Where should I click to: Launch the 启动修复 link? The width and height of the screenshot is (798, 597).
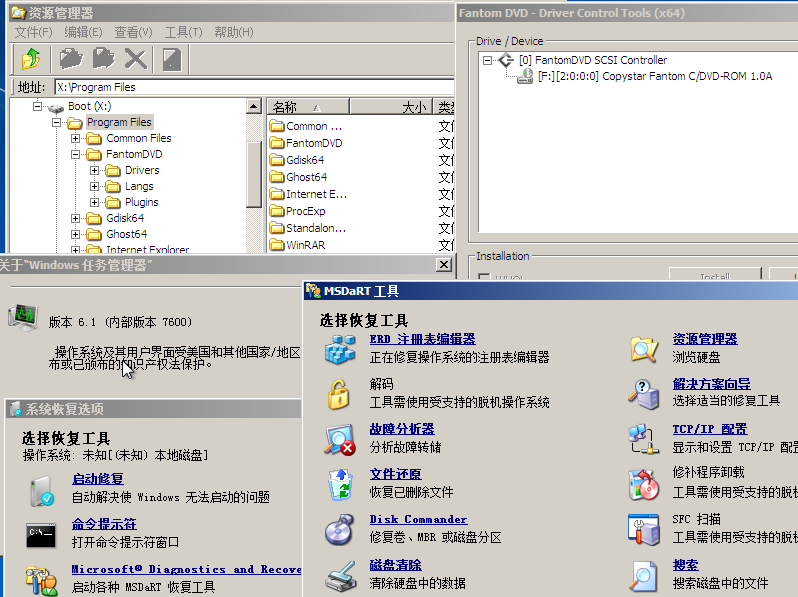(98, 479)
